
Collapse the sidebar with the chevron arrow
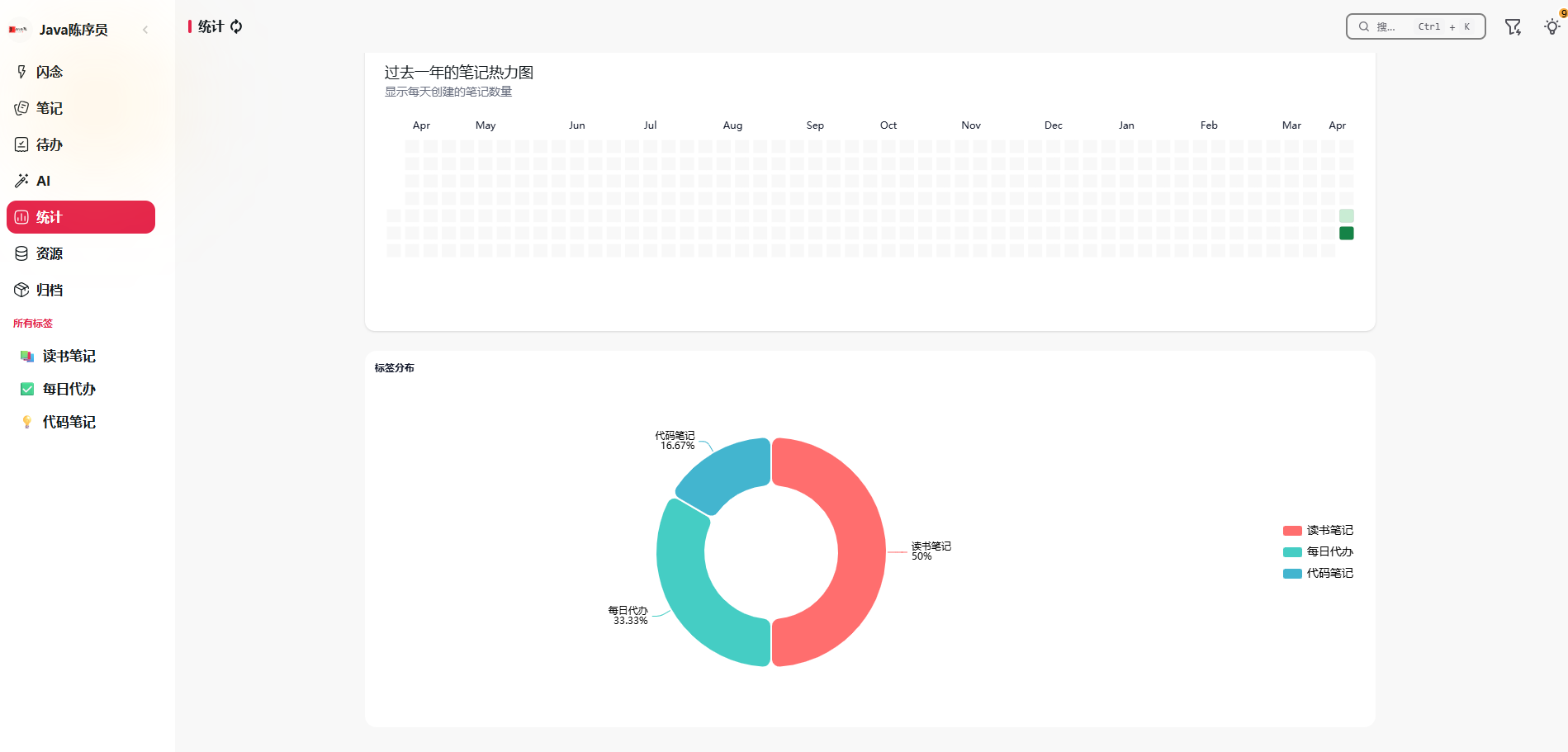[x=145, y=30]
